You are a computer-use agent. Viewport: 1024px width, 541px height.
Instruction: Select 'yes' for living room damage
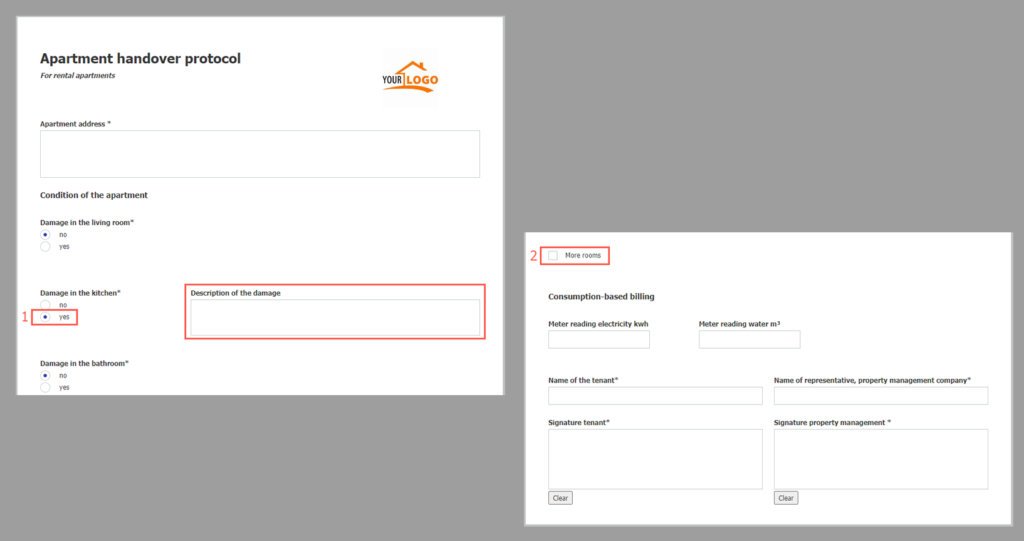(x=45, y=246)
